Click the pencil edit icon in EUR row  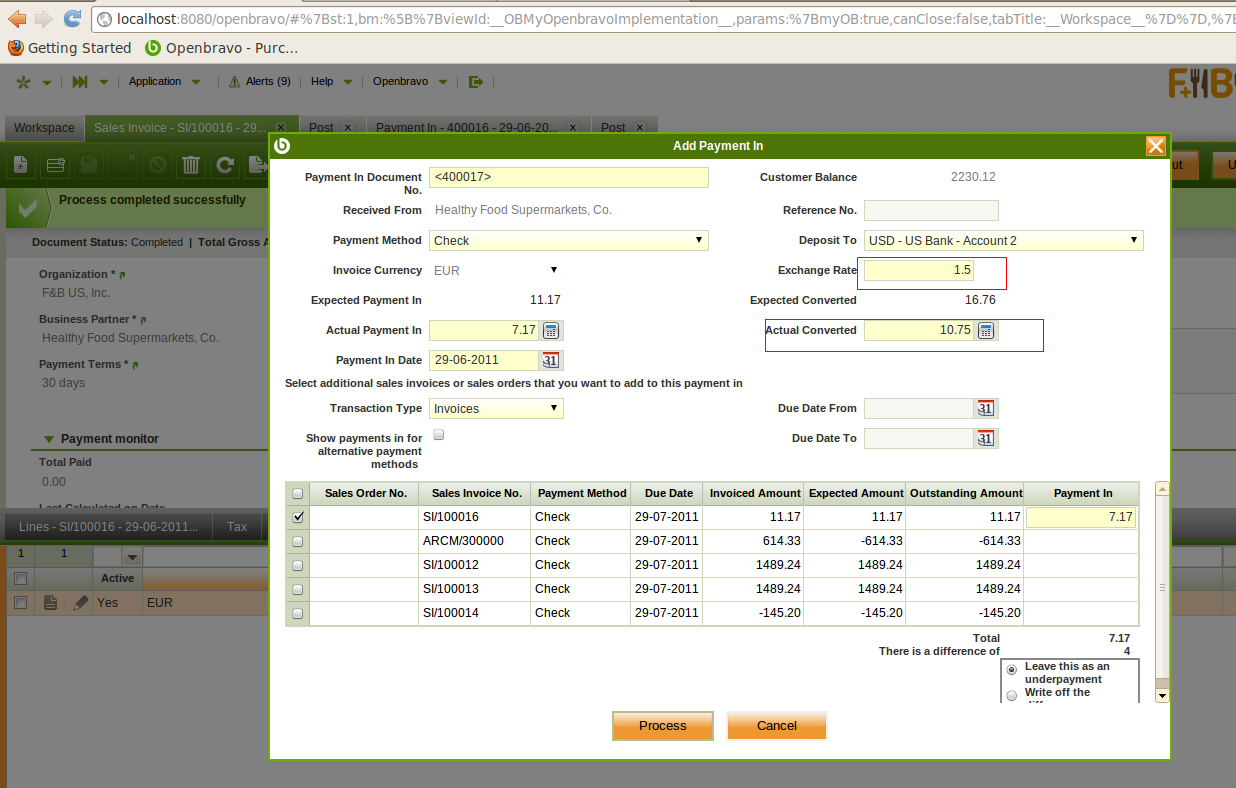tap(81, 603)
